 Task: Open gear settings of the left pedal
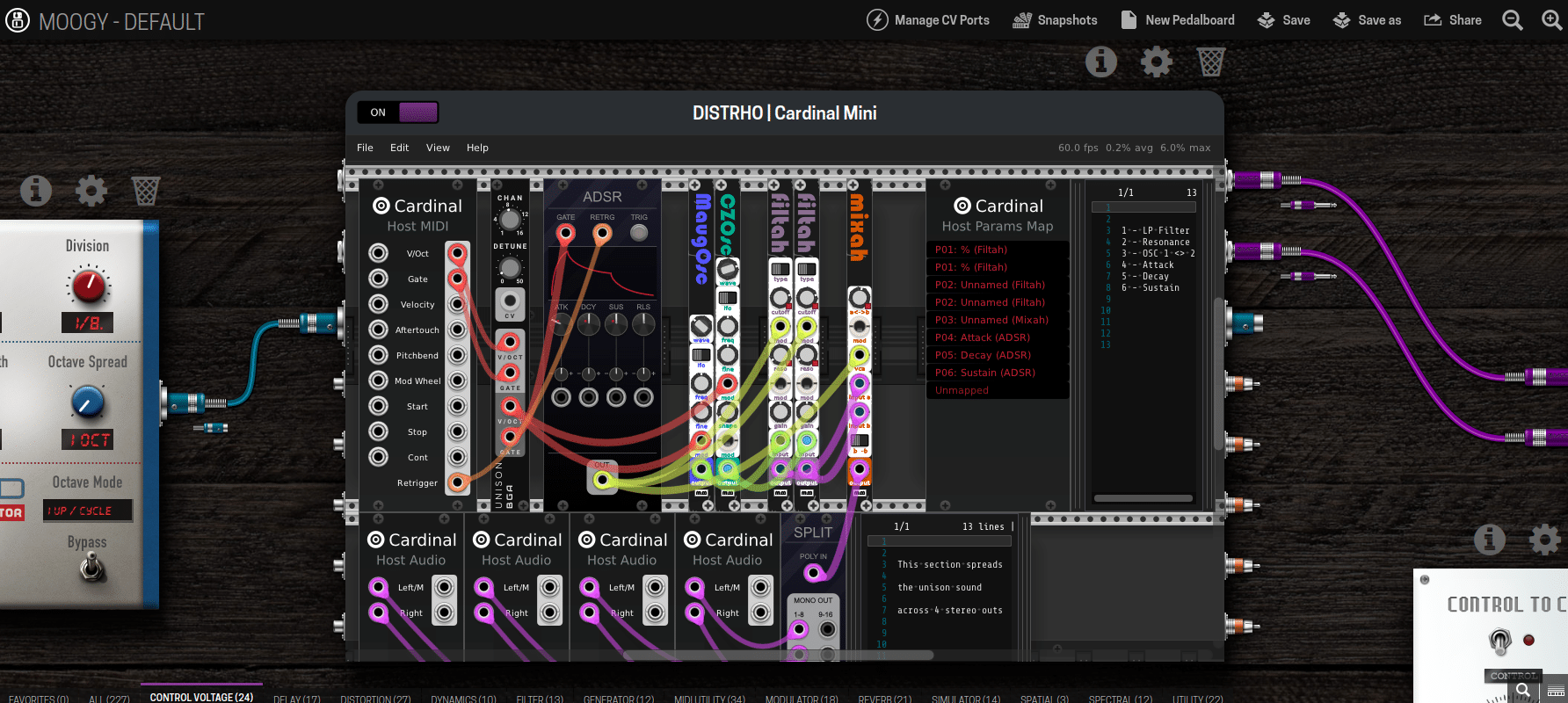(x=91, y=190)
